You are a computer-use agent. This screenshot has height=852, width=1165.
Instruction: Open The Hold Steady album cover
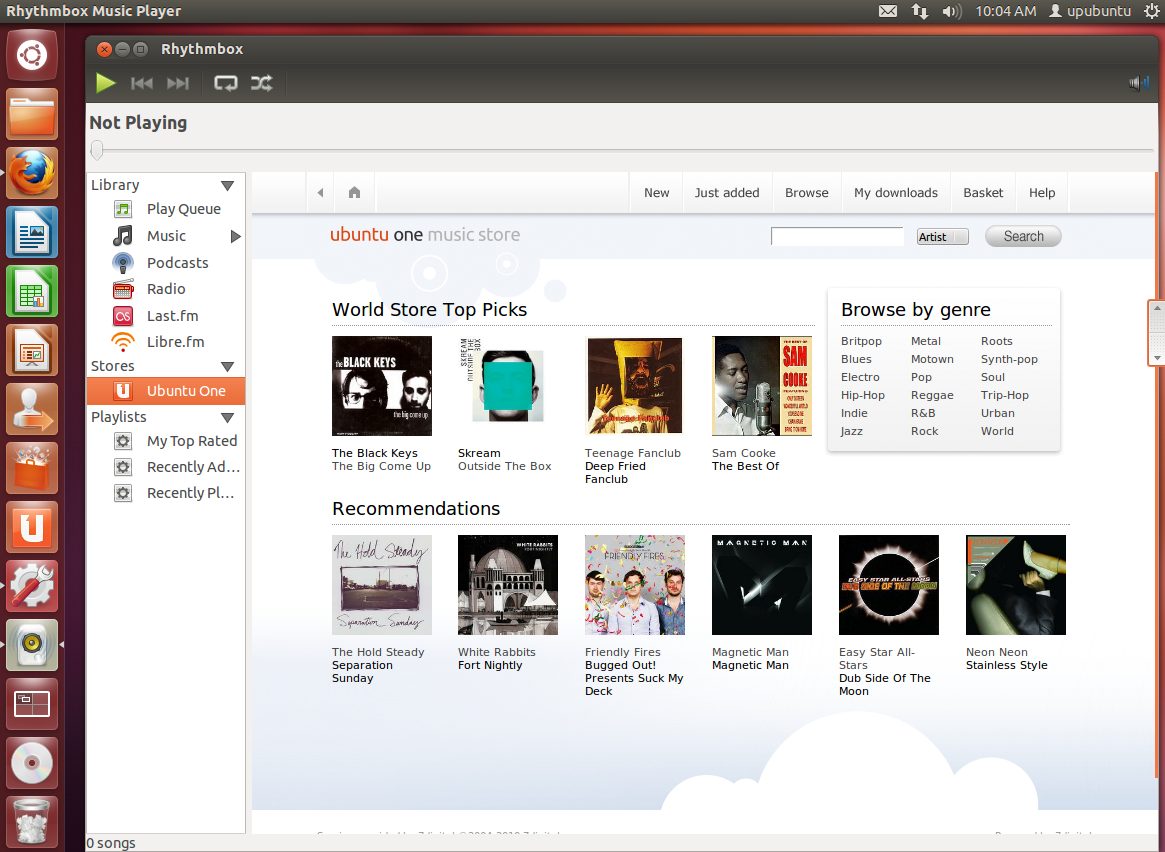[382, 585]
